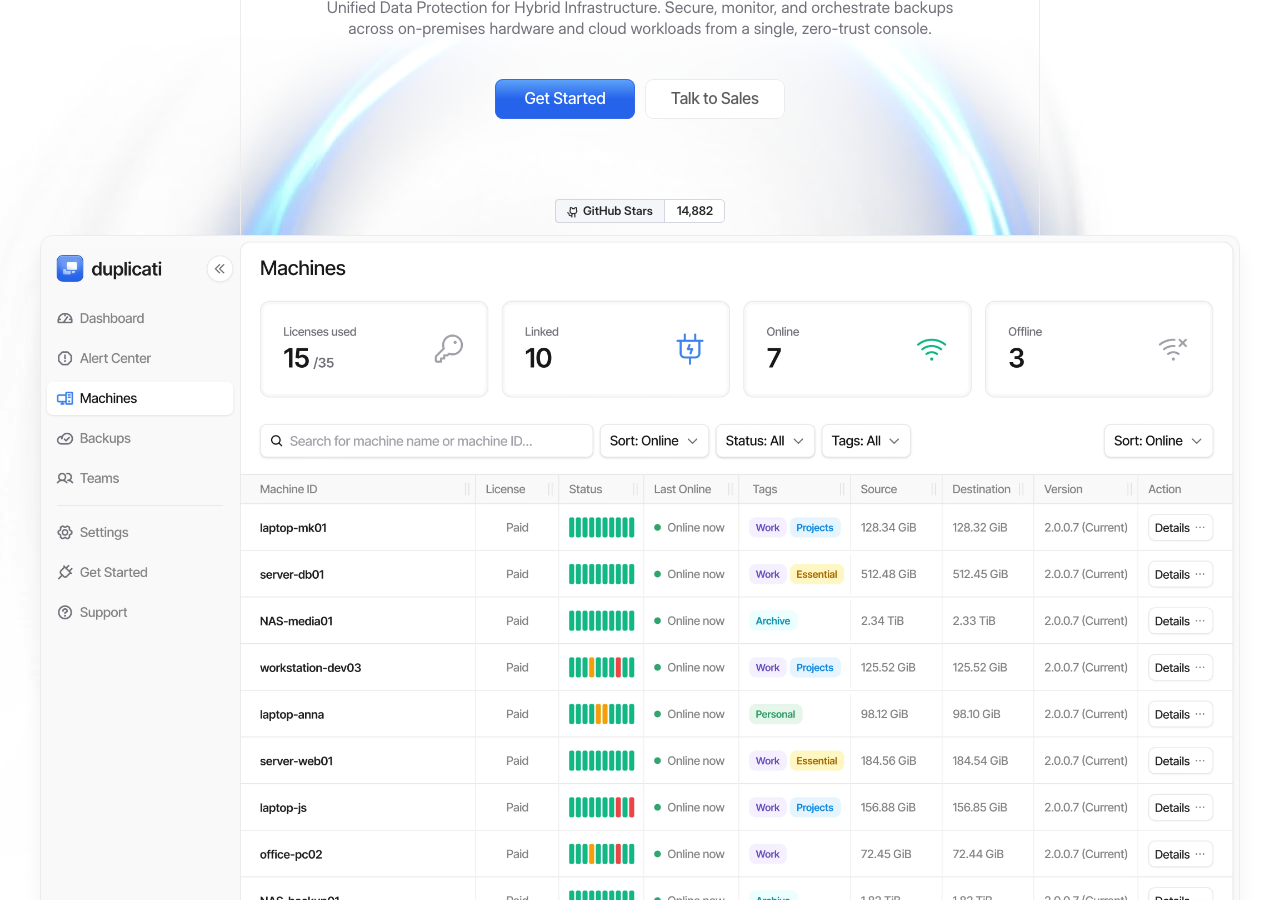Click the status bar for laptop-anna
The image size is (1280, 900).
pyautogui.click(x=602, y=714)
